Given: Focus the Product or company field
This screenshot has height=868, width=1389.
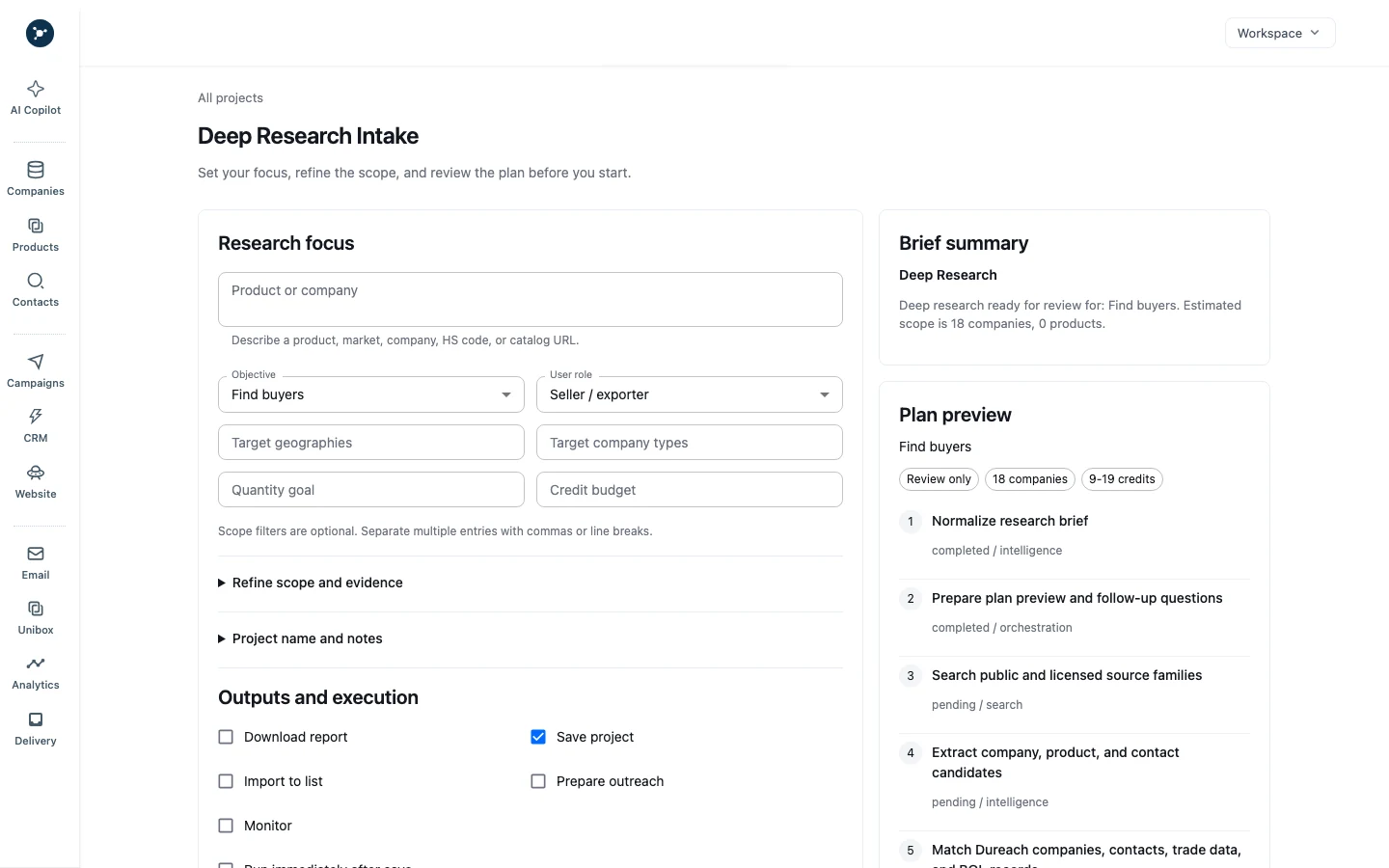Looking at the screenshot, I should (x=531, y=299).
